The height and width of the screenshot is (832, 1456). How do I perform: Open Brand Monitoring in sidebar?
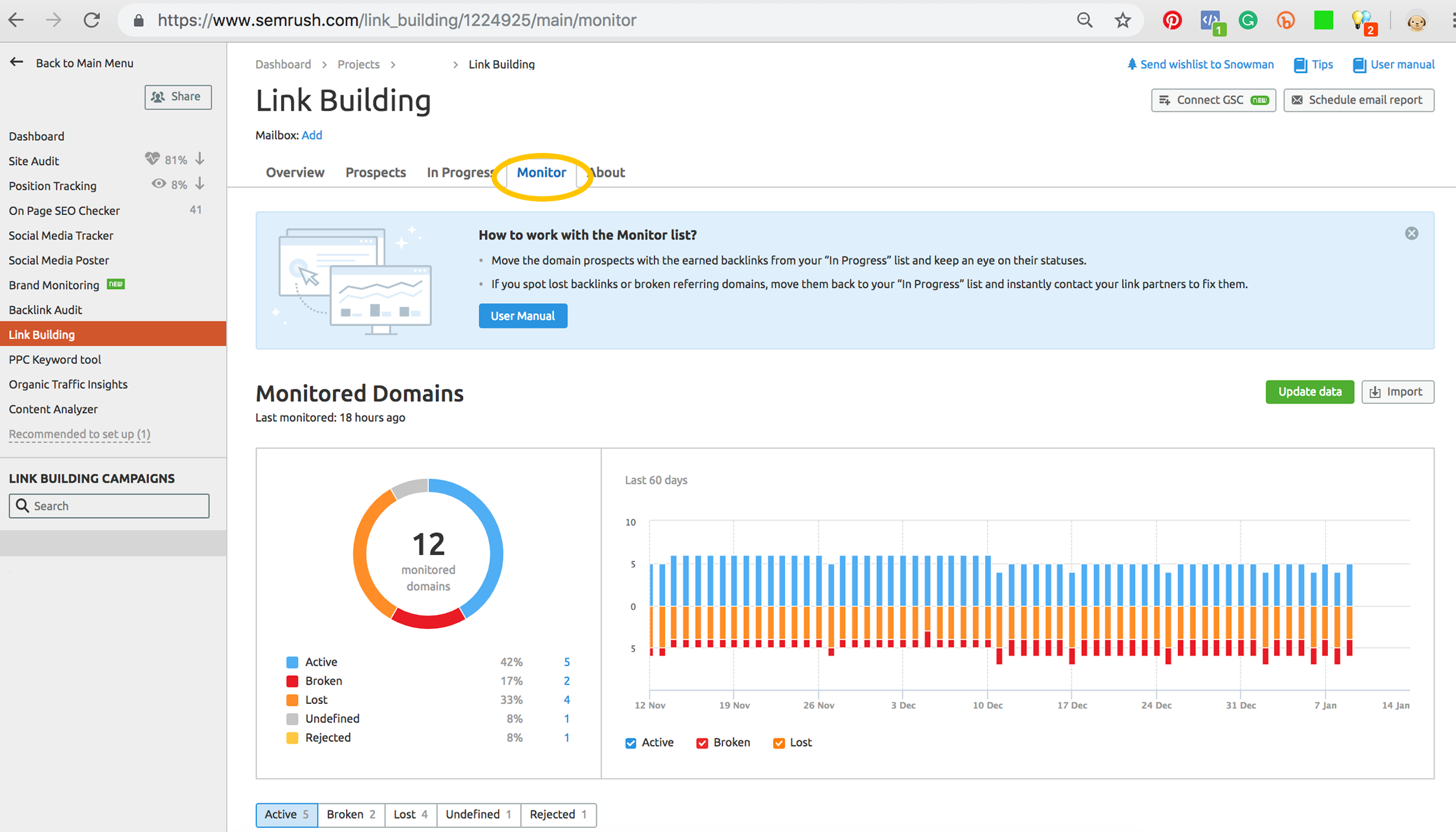pos(54,284)
